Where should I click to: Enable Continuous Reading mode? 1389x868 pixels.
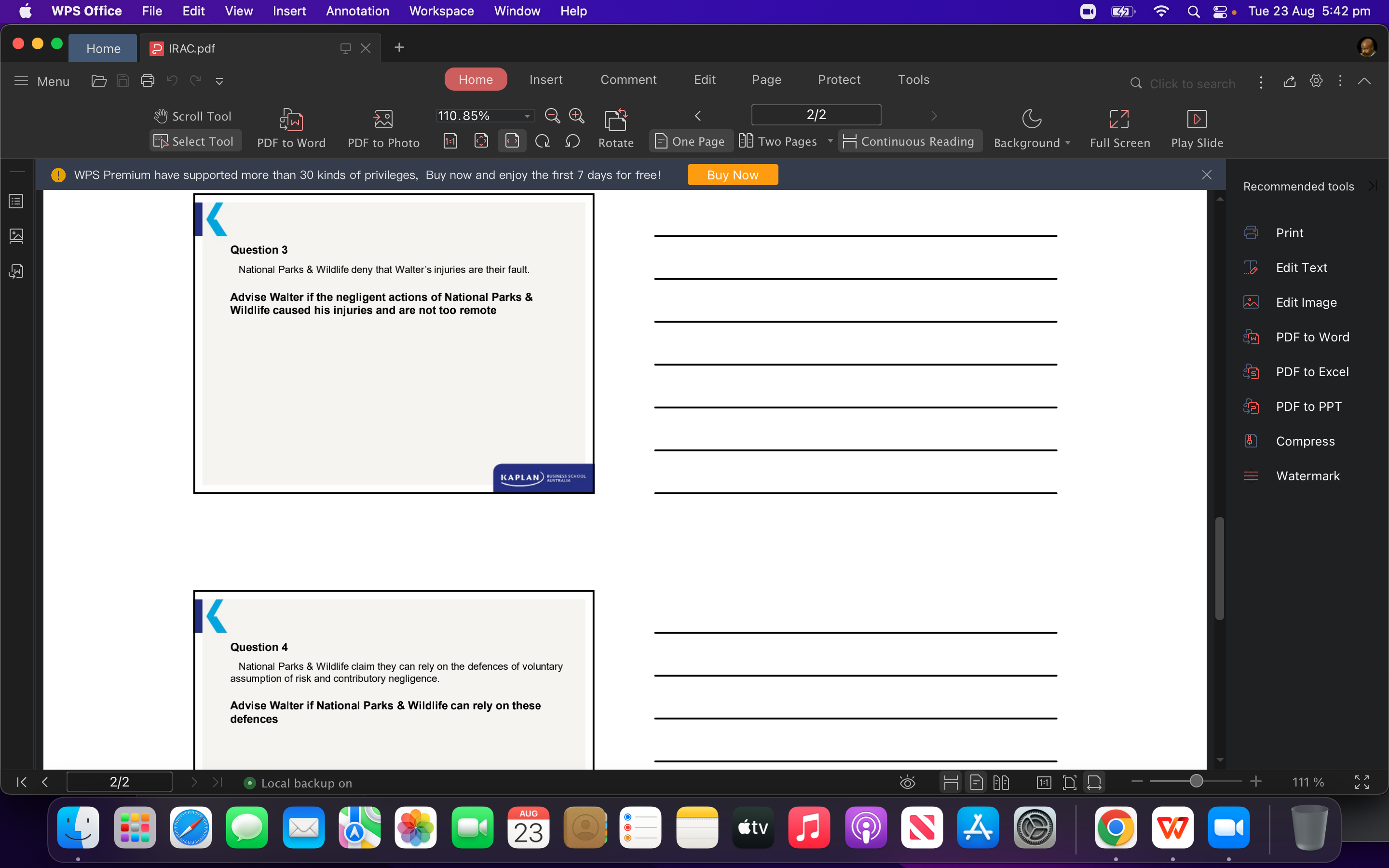click(909, 141)
